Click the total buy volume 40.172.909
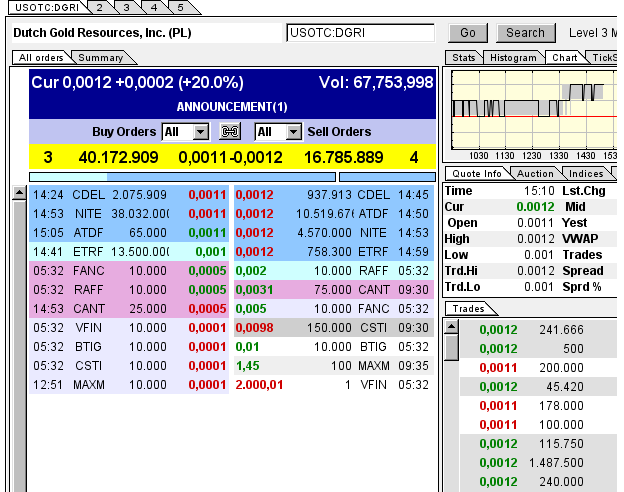 pyautogui.click(x=118, y=158)
